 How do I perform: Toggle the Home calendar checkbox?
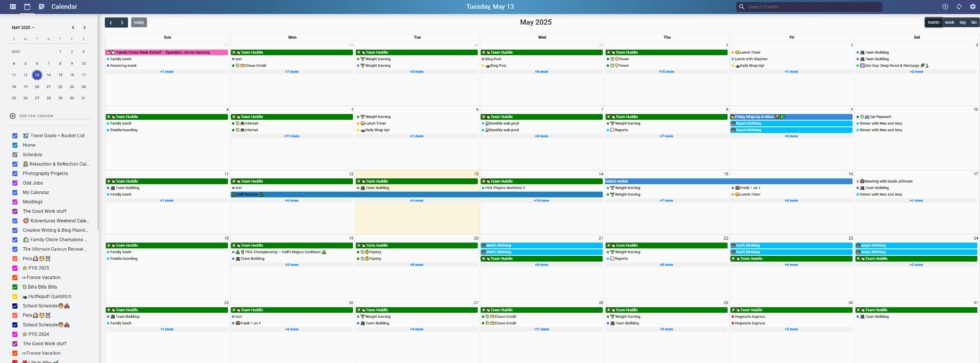pyautogui.click(x=15, y=145)
